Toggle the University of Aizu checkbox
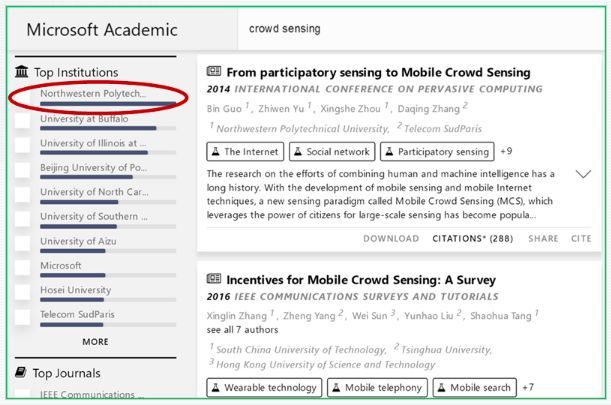Screen dimensions: 611x405 (x=22, y=243)
